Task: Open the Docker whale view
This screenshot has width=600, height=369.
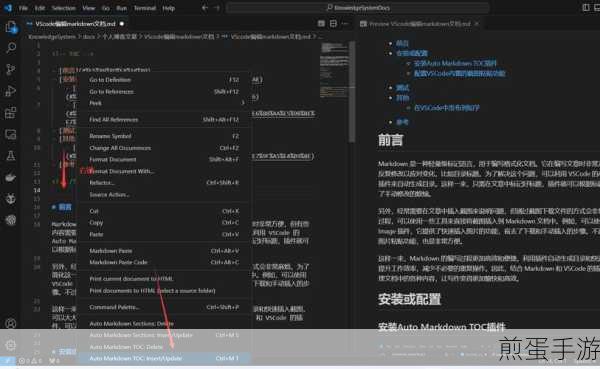Action: click(11, 177)
